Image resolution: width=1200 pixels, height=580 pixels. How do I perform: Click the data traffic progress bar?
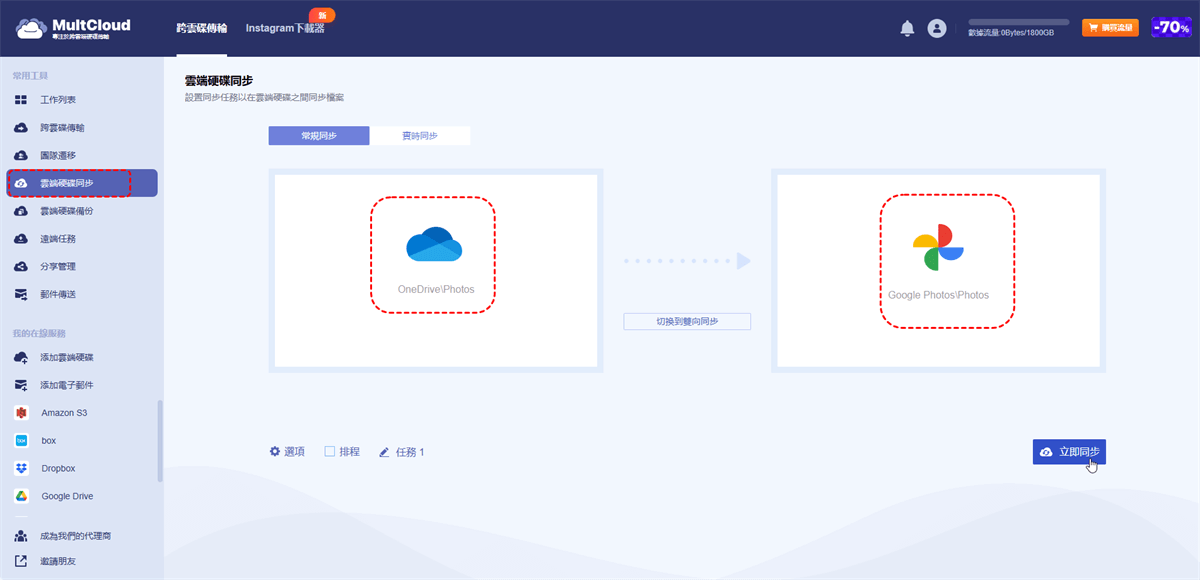tap(1018, 22)
